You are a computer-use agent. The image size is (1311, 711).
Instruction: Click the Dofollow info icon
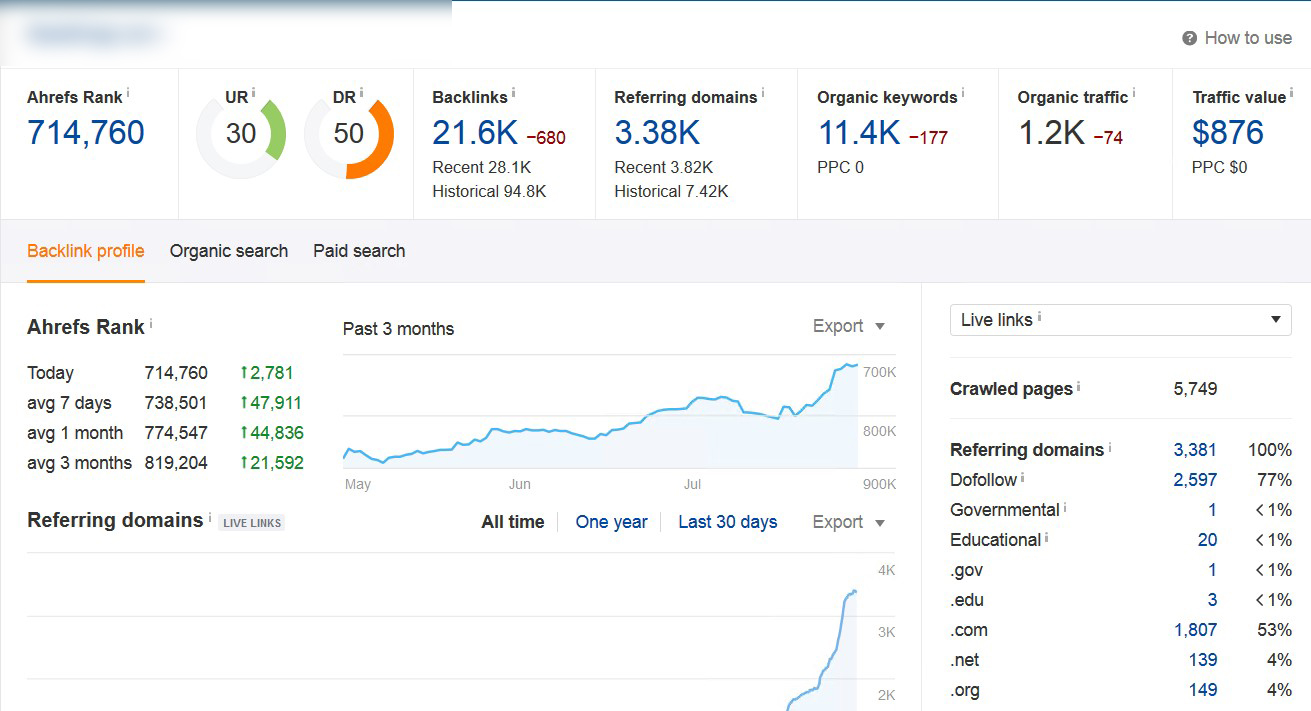(1022, 477)
